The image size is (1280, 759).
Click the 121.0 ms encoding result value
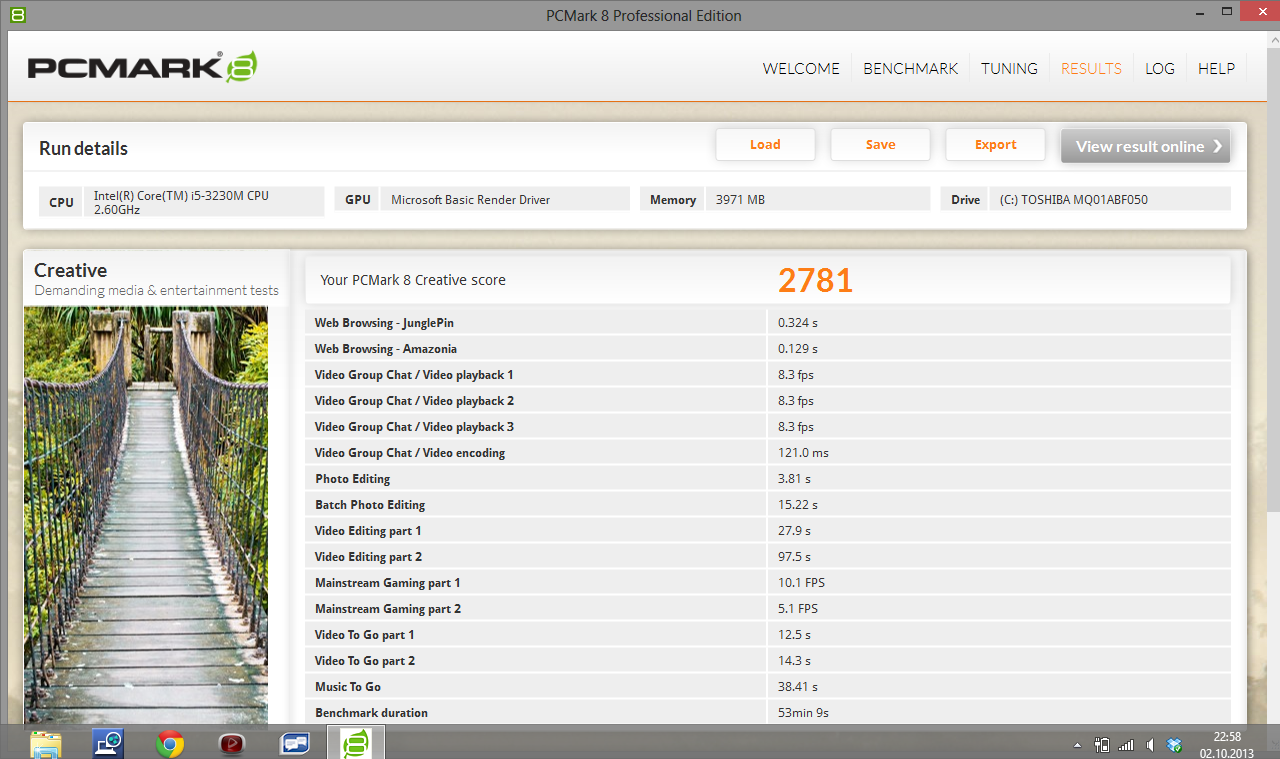point(803,453)
